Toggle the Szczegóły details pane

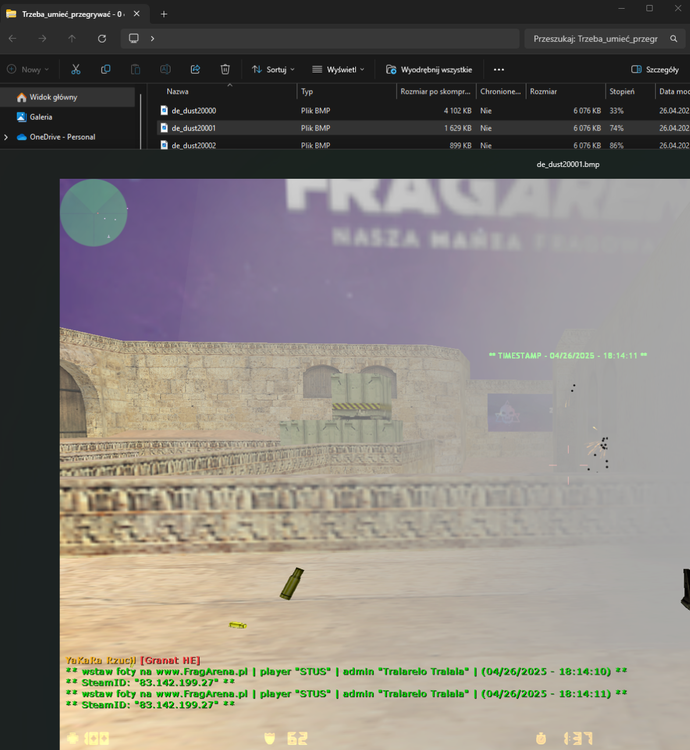pyautogui.click(x=655, y=69)
